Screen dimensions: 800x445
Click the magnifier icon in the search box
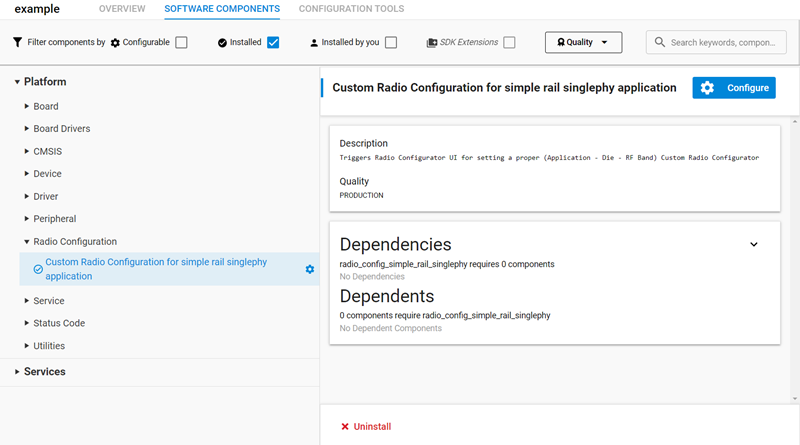[x=659, y=43]
